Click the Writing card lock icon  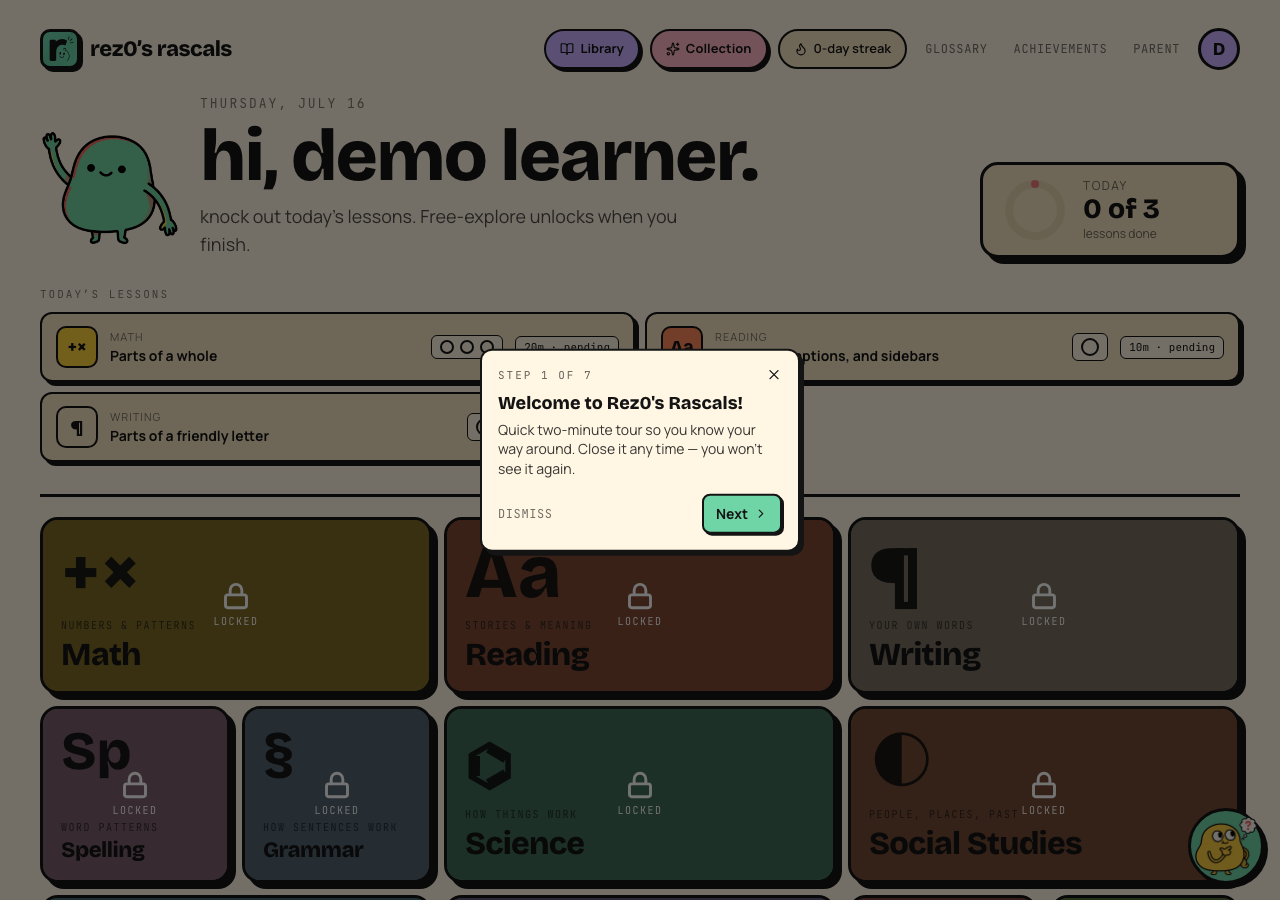tap(1044, 597)
